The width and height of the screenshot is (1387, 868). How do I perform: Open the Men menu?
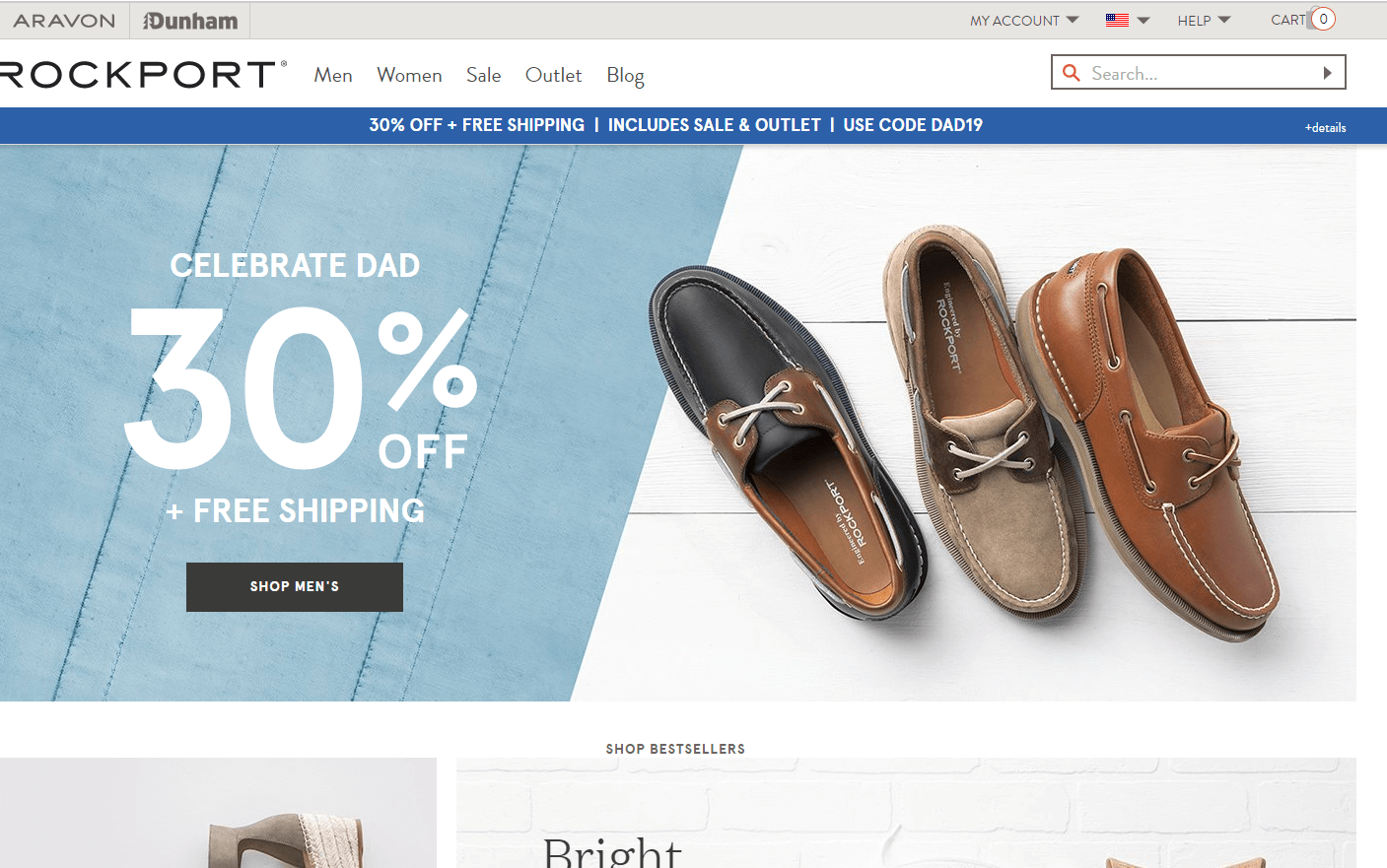tap(333, 75)
